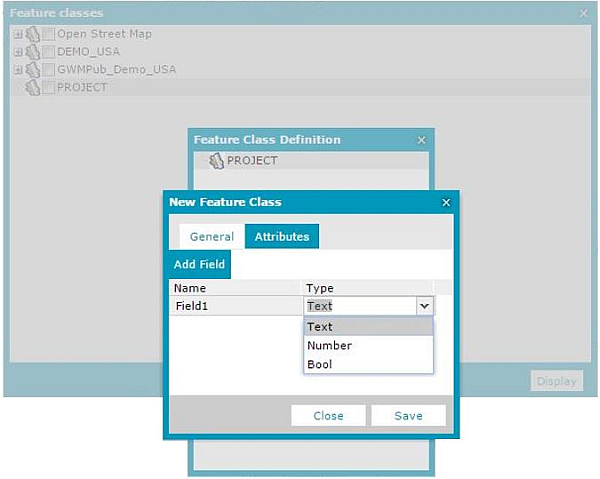Open the Type dropdown arrow for Field1

[x=424, y=306]
